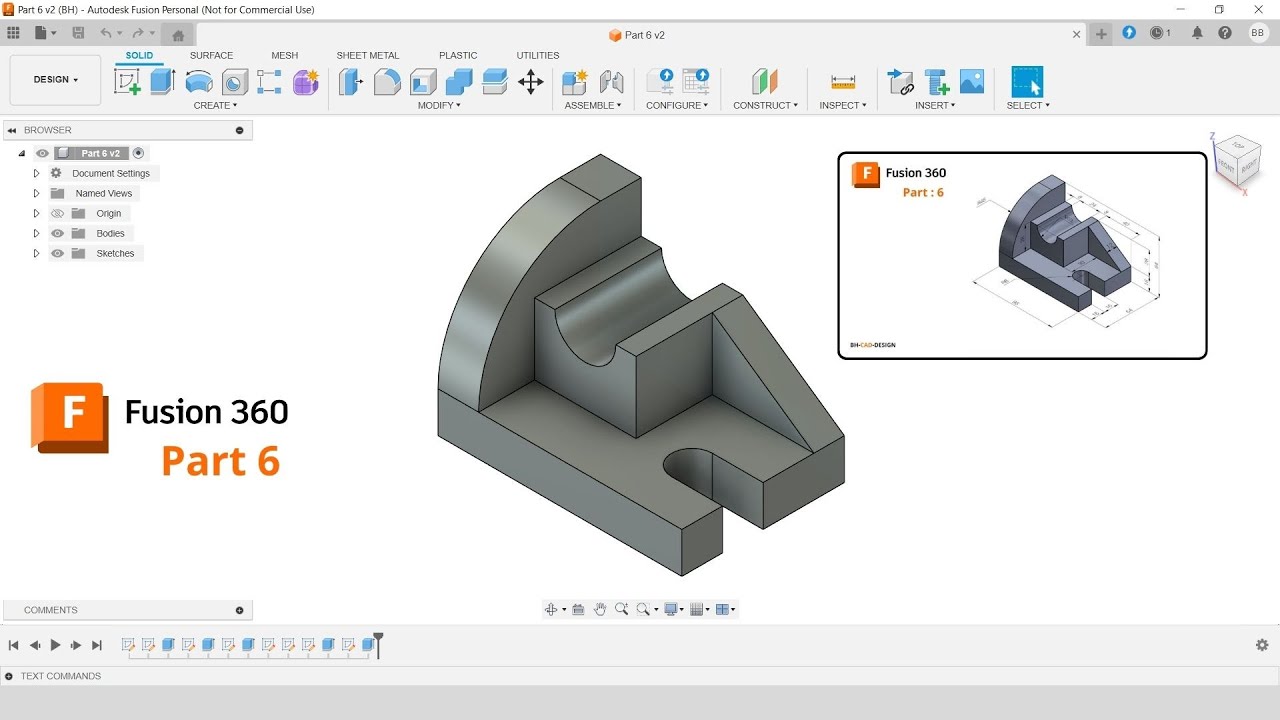Toggle visibility of Part 6 v2 component
Viewport: 1280px width, 720px height.
42,153
